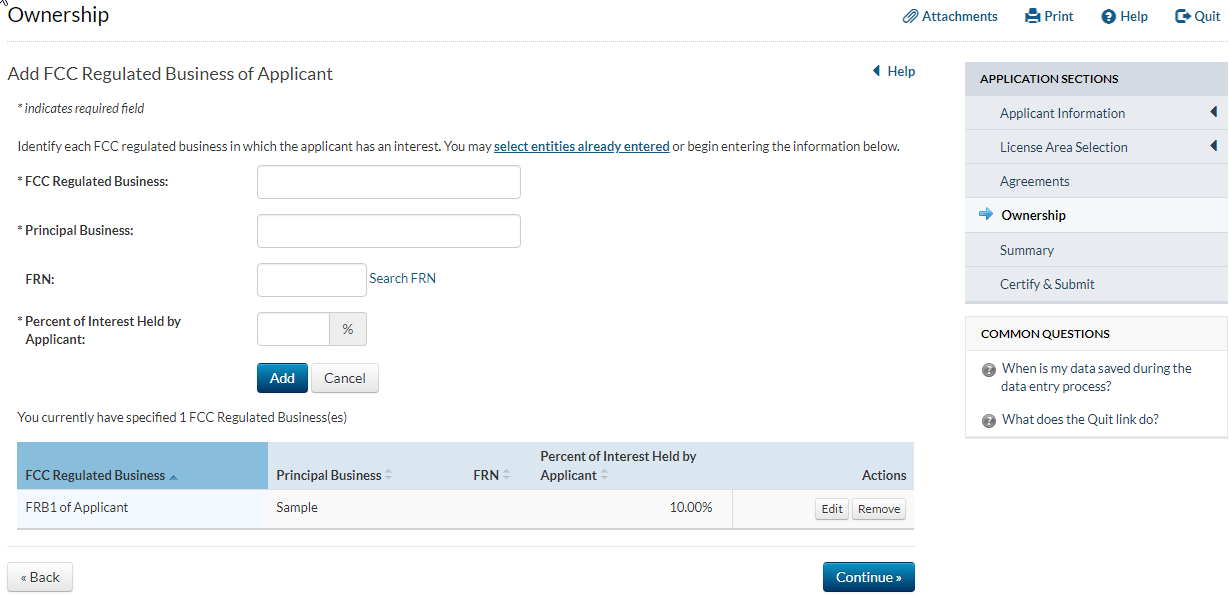Expand the License Area Selection arrow
Viewport: 1229px width, 596px height.
tap(1213, 146)
